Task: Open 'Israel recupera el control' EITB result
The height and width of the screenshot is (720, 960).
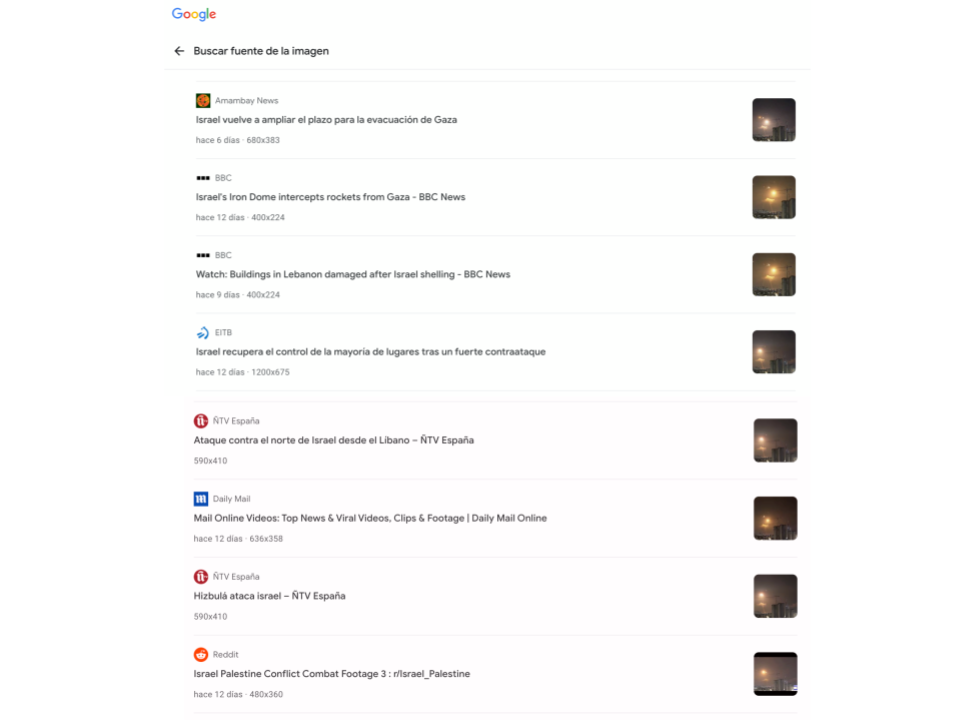Action: [370, 352]
